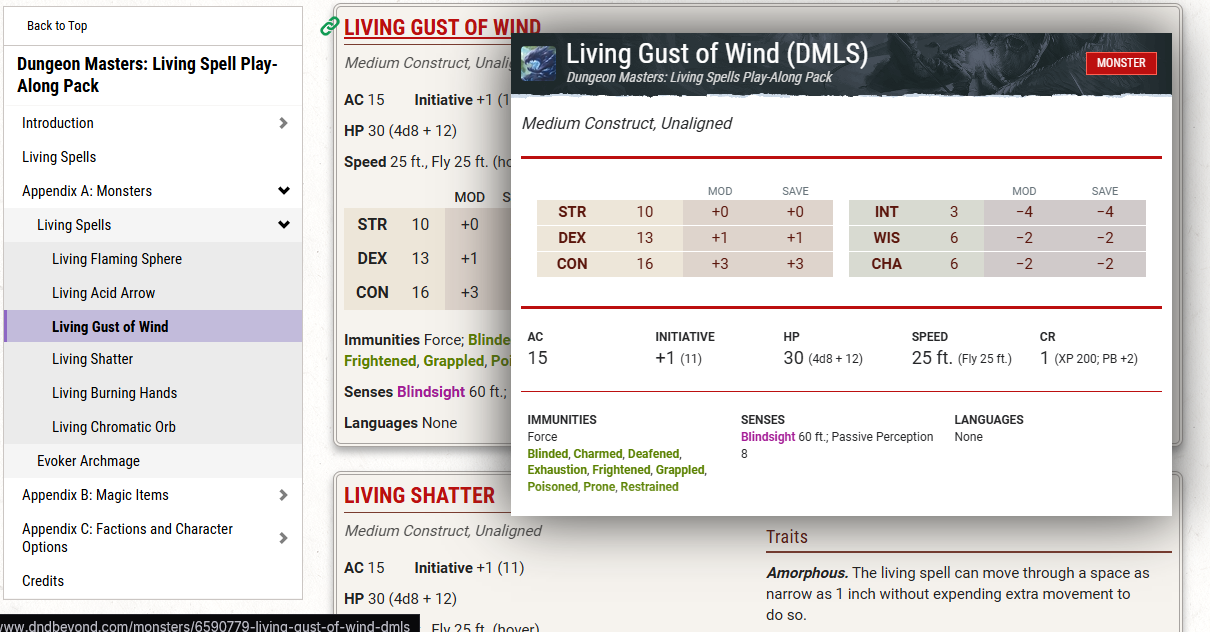Click the Restrained condition link in tooltip
The height and width of the screenshot is (632, 1210).
tap(649, 487)
